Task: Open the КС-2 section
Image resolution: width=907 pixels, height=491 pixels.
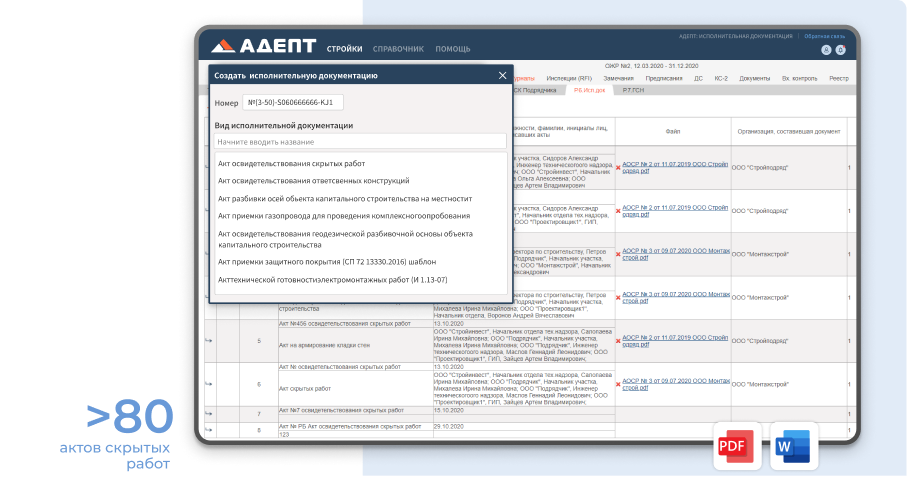Action: pyautogui.click(x=721, y=78)
